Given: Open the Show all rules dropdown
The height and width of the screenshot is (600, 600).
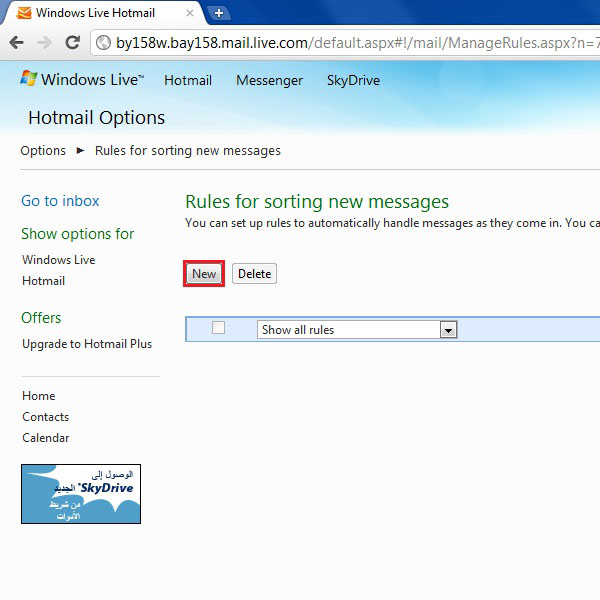Looking at the screenshot, I should (357, 329).
